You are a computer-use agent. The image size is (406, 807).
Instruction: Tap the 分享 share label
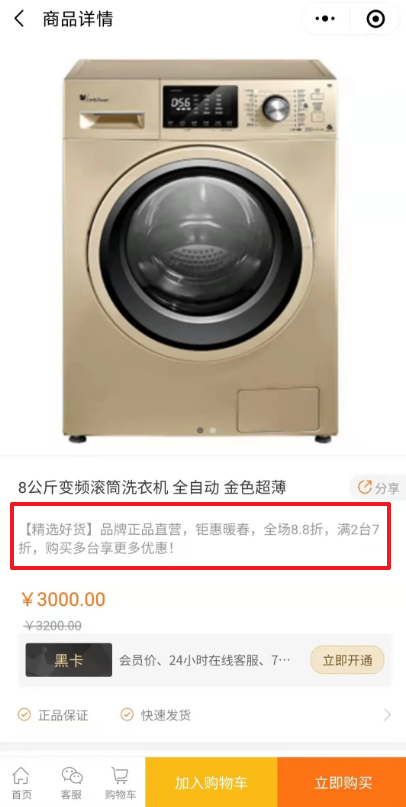[x=387, y=488]
